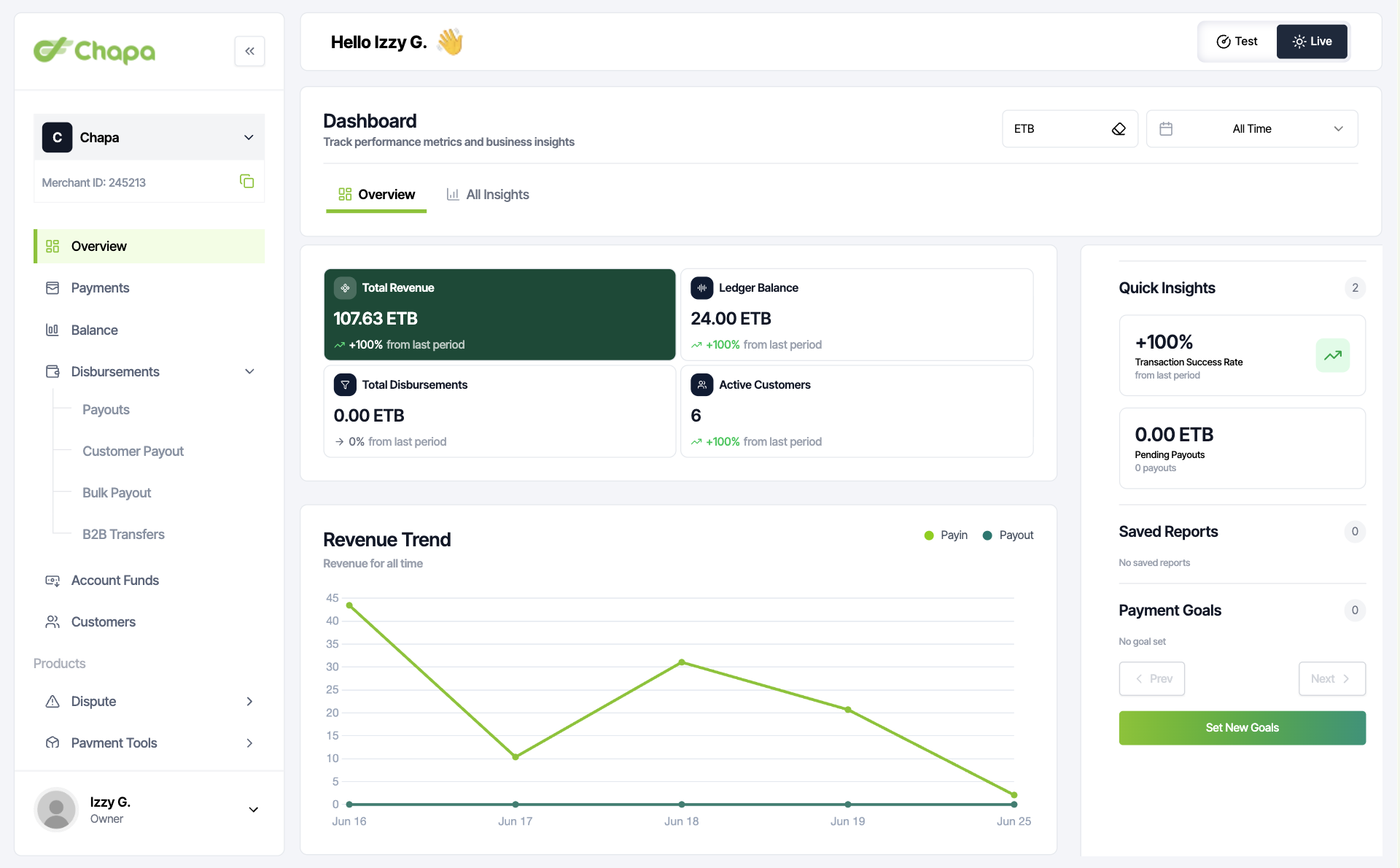
Task: Open Bulk Payout under Disbursements
Action: 117,493
